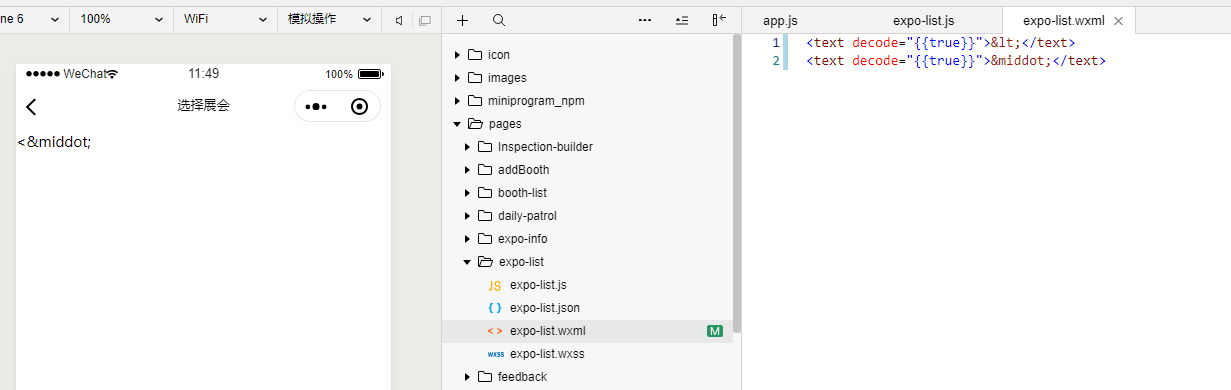Click the file tree vertical scrollbar
The width and height of the screenshot is (1231, 390).
737,183
